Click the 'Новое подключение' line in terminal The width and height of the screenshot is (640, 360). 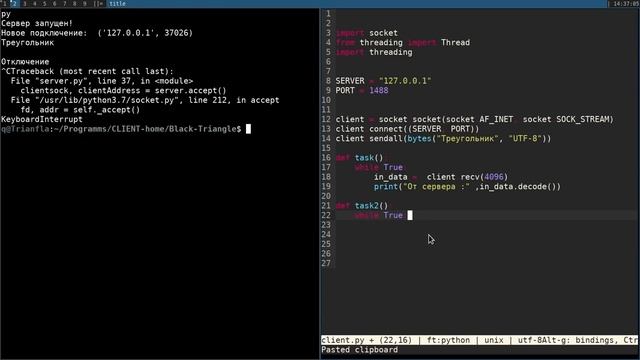click(x=97, y=33)
